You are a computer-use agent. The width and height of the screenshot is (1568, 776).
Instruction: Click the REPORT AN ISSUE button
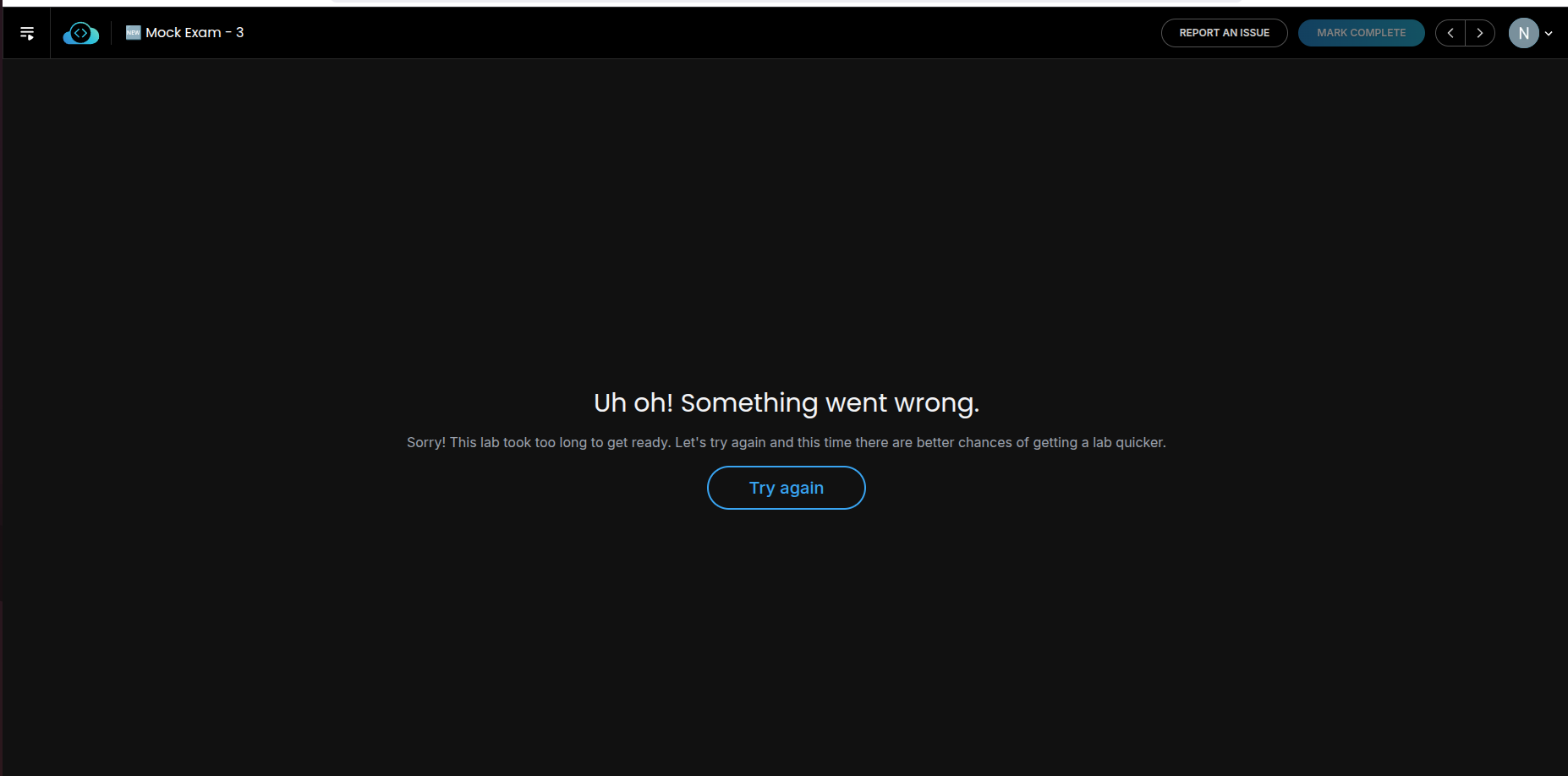point(1225,33)
